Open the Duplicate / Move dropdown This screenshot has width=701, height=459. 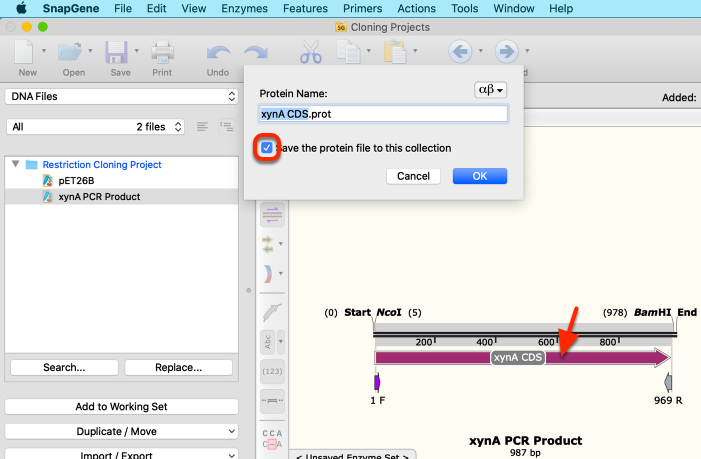tap(121, 431)
